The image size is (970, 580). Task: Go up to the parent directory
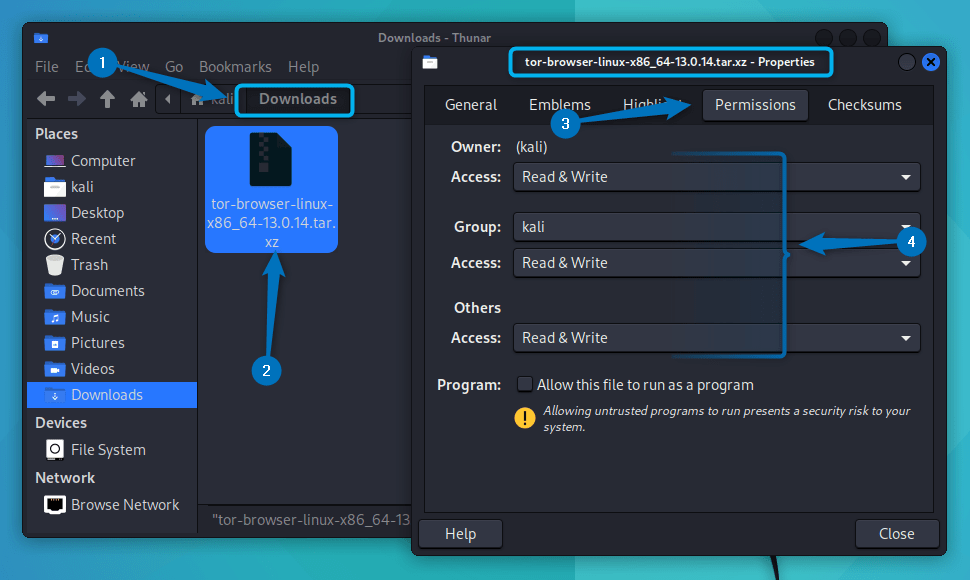click(x=106, y=99)
